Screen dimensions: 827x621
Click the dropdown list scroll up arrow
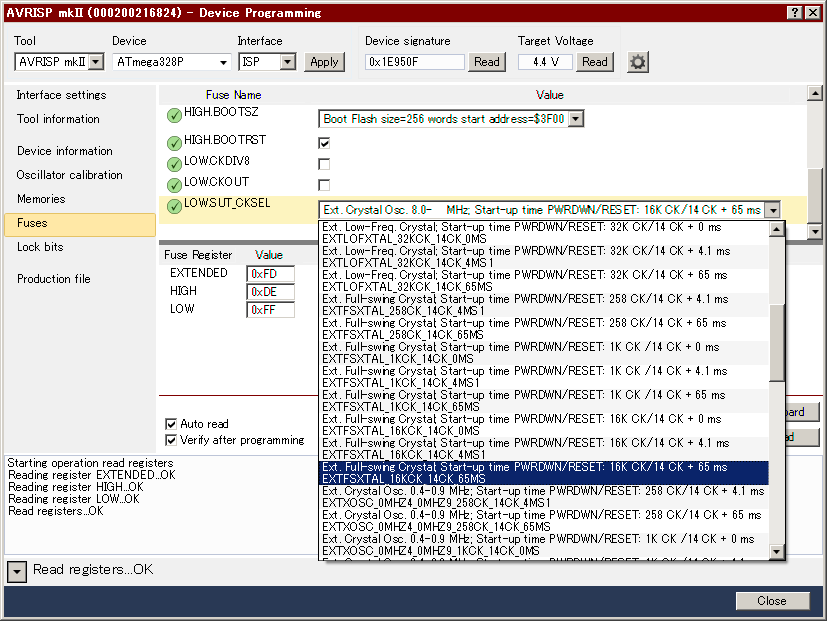click(x=776, y=229)
